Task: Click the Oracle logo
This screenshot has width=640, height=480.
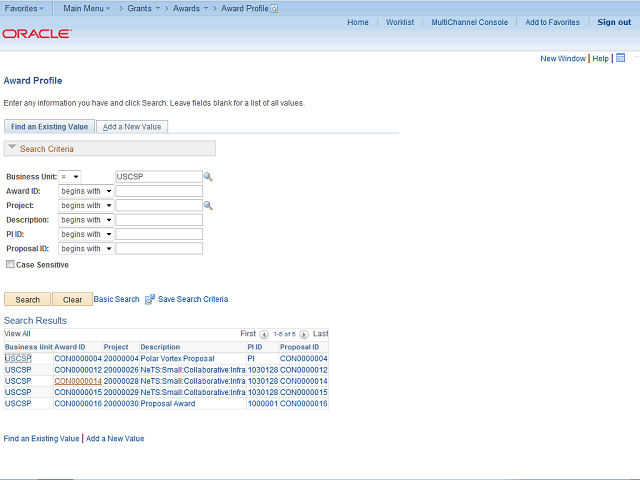Action: pos(37,33)
